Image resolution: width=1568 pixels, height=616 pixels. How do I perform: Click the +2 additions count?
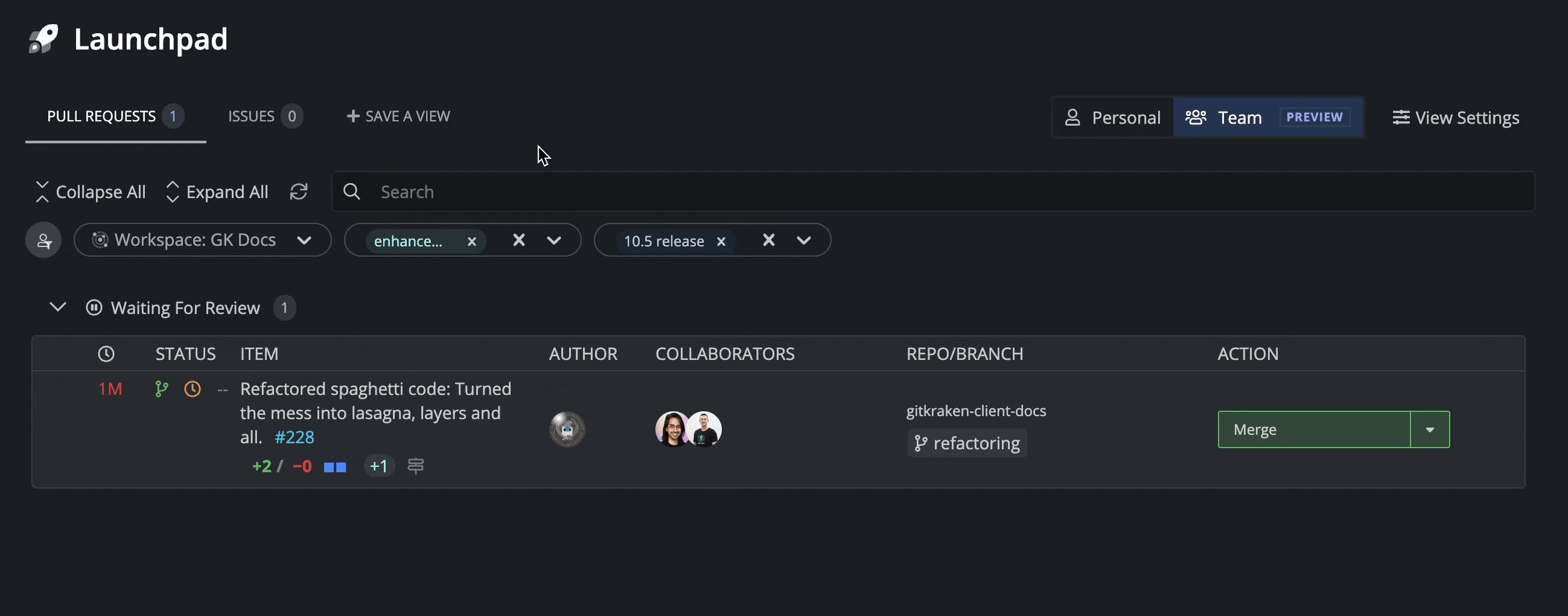[x=262, y=466]
